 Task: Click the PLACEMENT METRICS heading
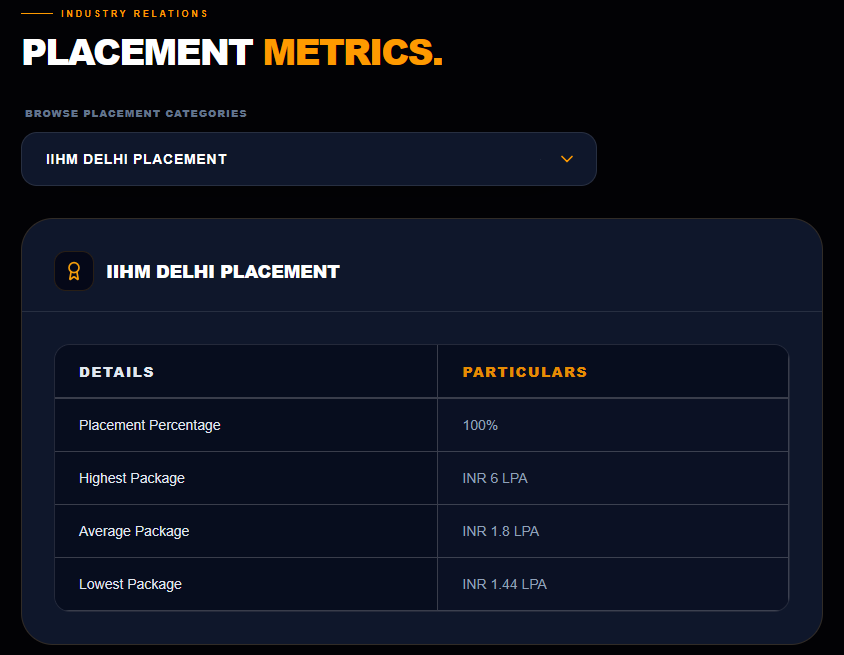tap(232, 52)
